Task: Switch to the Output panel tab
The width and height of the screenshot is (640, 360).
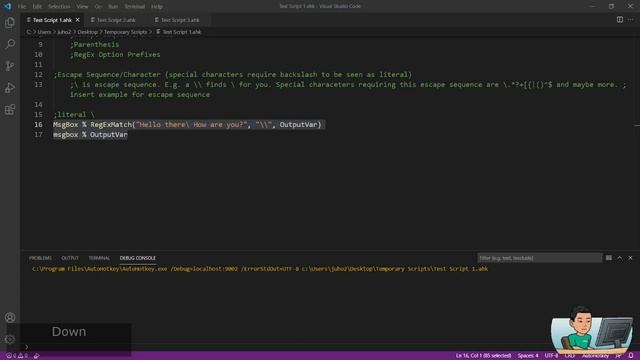Action: tap(70, 258)
